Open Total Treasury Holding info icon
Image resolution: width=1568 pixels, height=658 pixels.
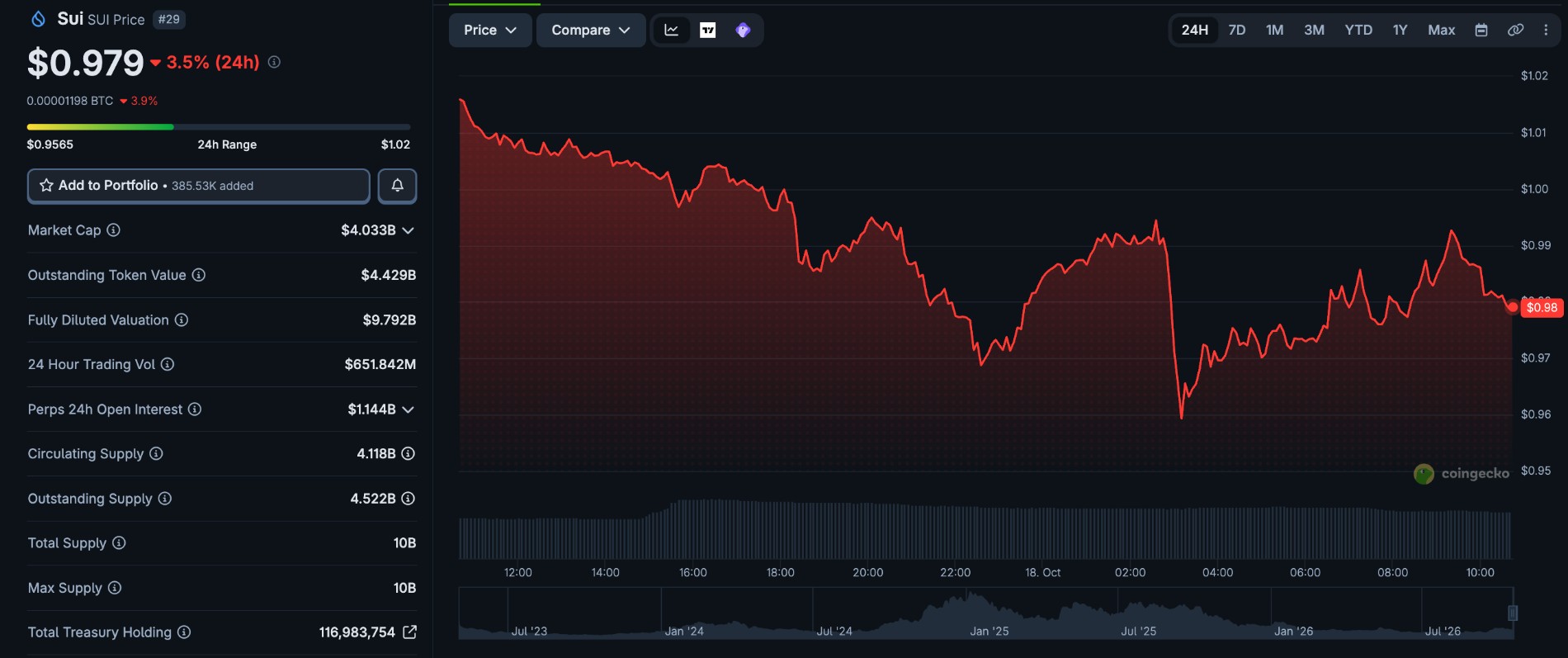(x=184, y=632)
